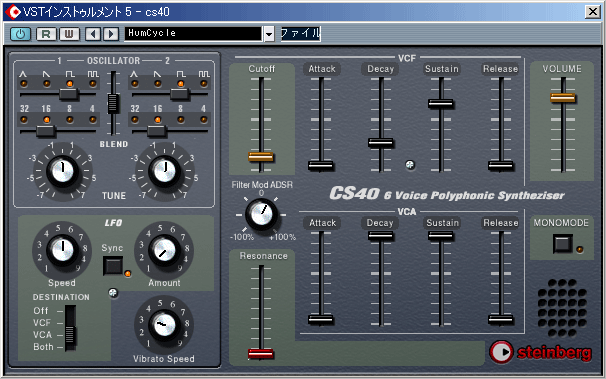The image size is (606, 379).
Task: Set oscillator 1 octave to 8
Action: coord(70,120)
